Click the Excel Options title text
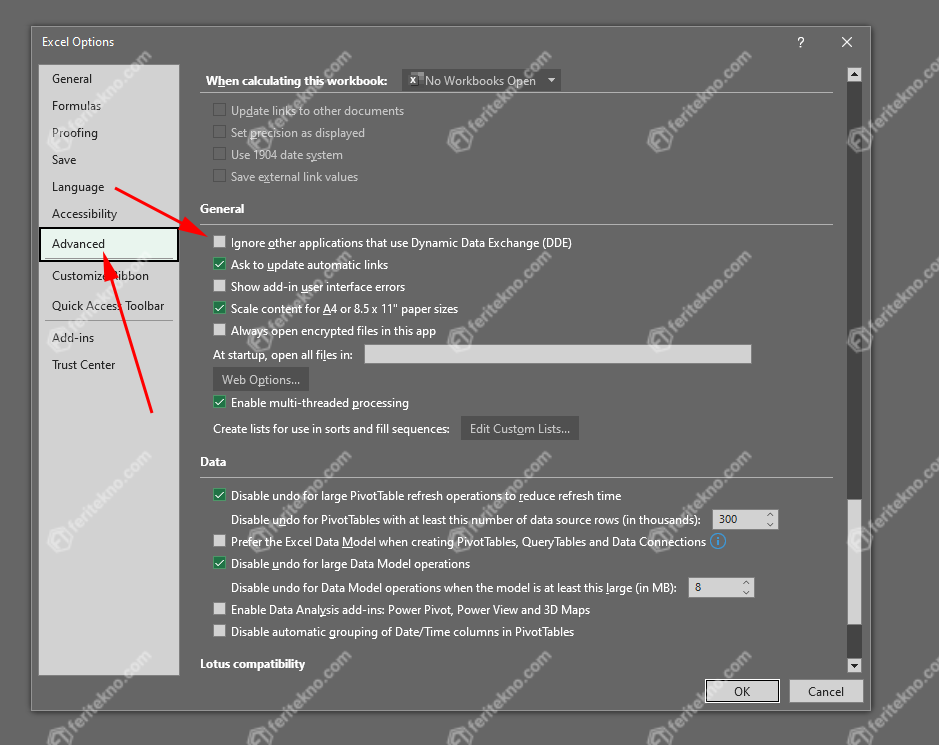The height and width of the screenshot is (745, 939). pyautogui.click(x=78, y=42)
